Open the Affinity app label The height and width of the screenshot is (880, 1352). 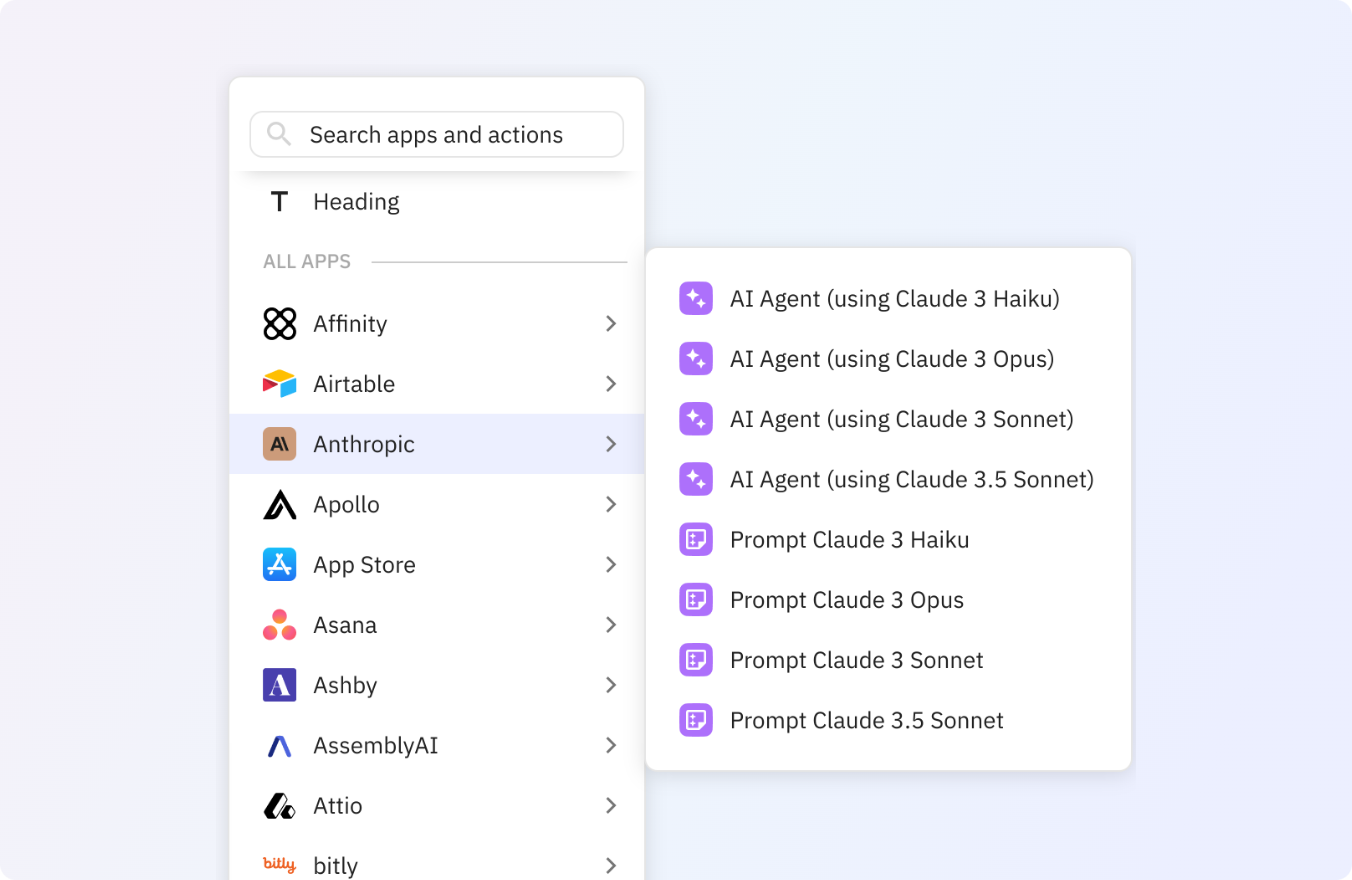350,324
